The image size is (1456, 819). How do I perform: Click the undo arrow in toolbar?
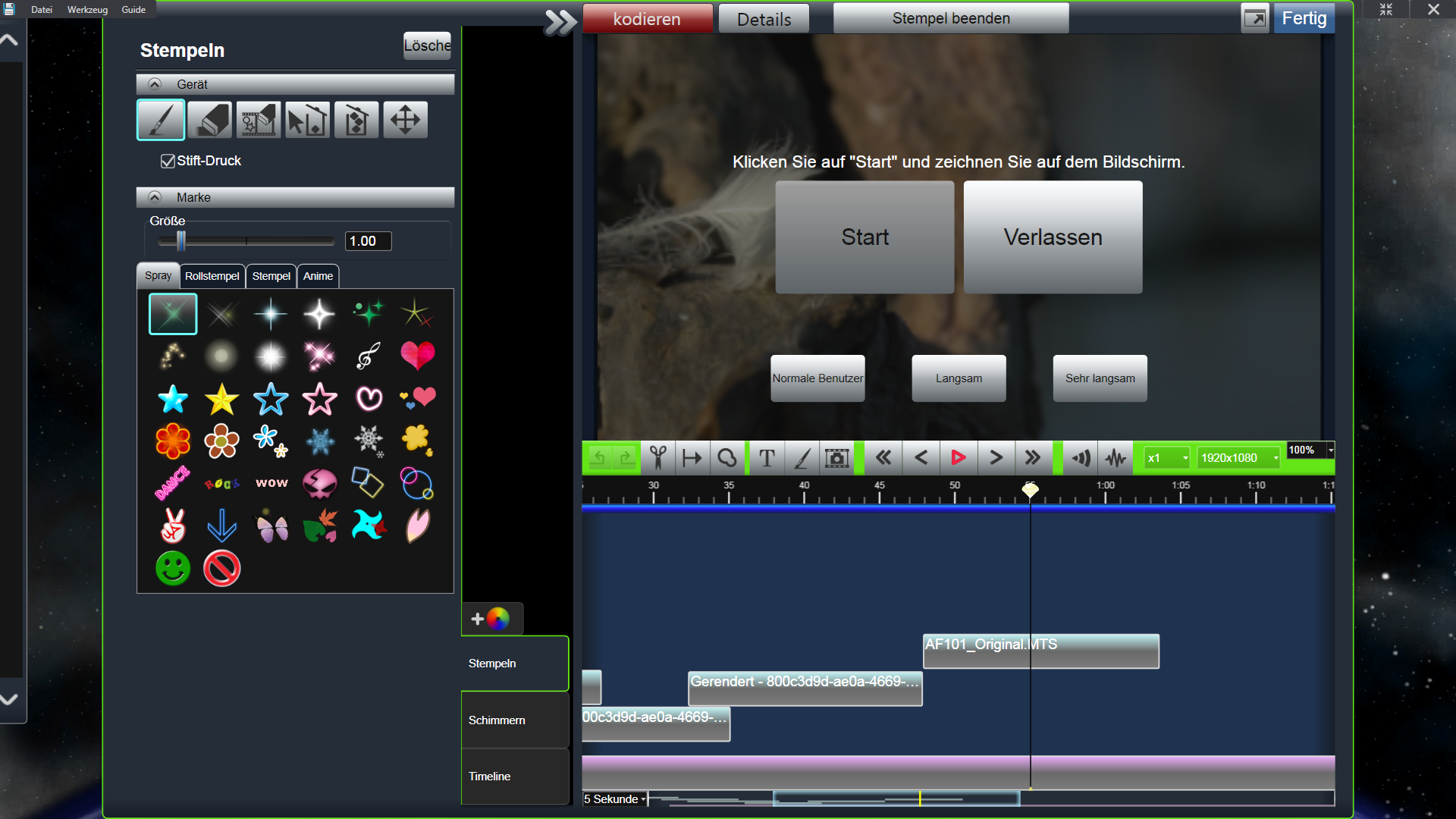pos(598,458)
